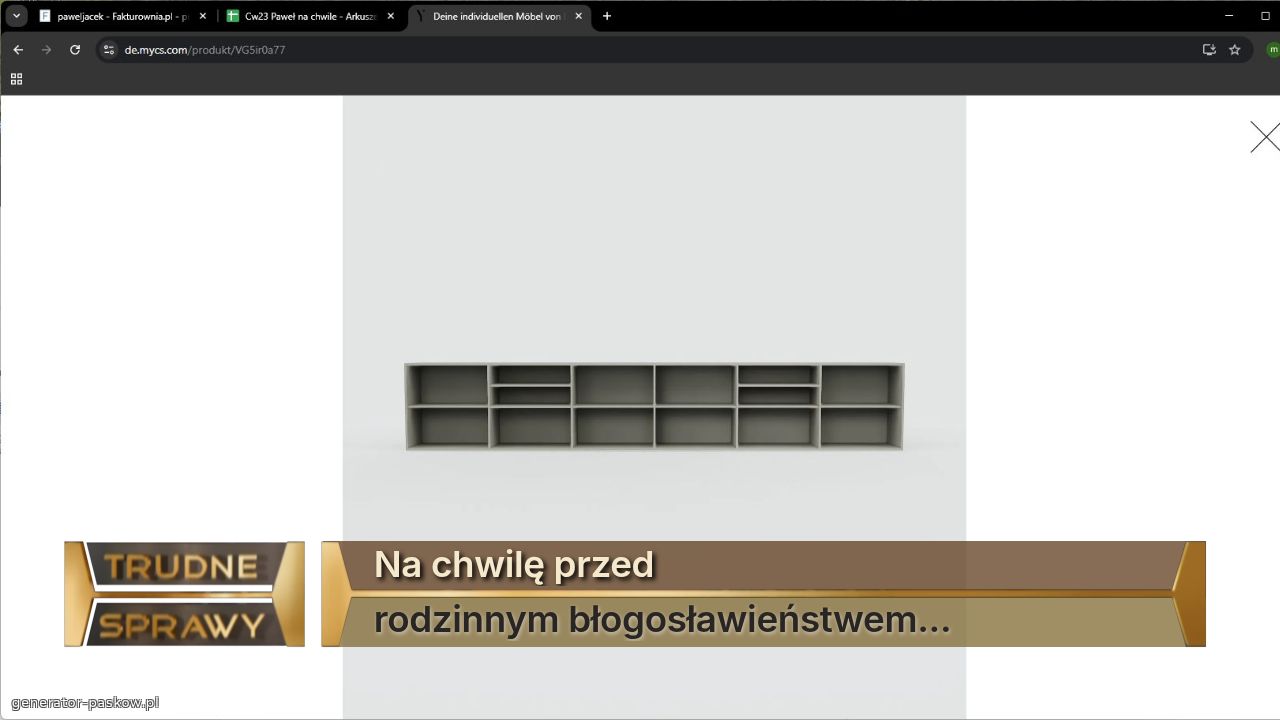Click the Google Sheets favicon on the spreadsheet tab

pyautogui.click(x=232, y=16)
